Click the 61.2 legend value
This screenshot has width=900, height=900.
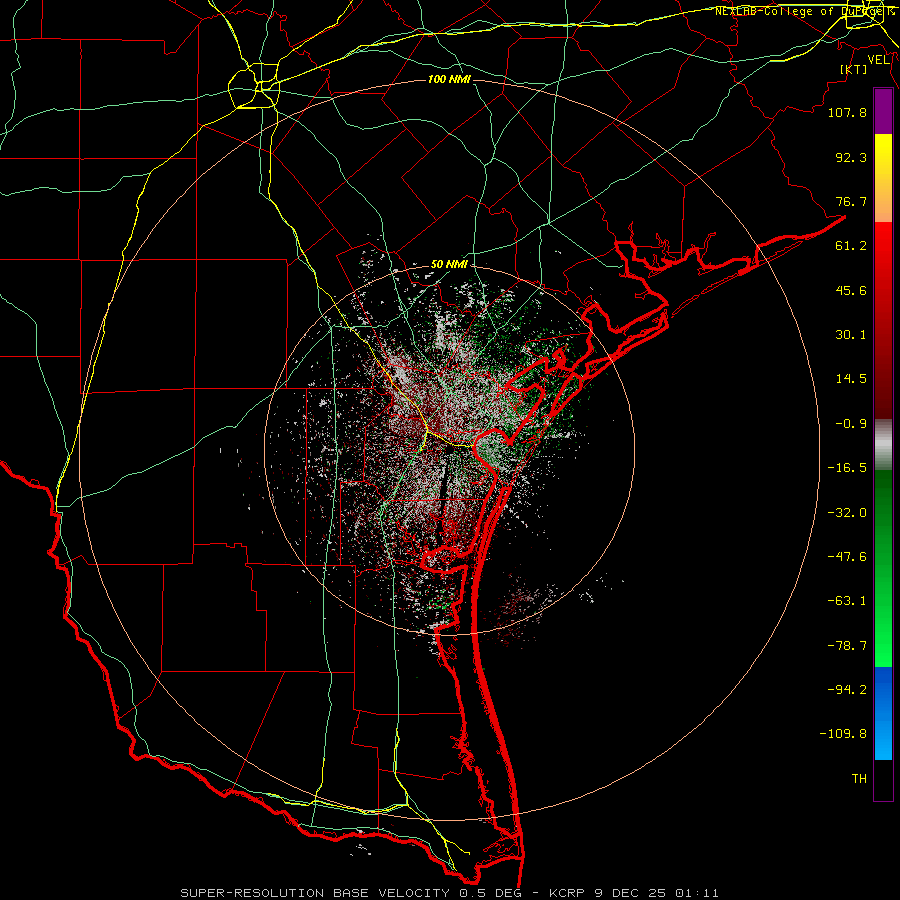click(851, 246)
